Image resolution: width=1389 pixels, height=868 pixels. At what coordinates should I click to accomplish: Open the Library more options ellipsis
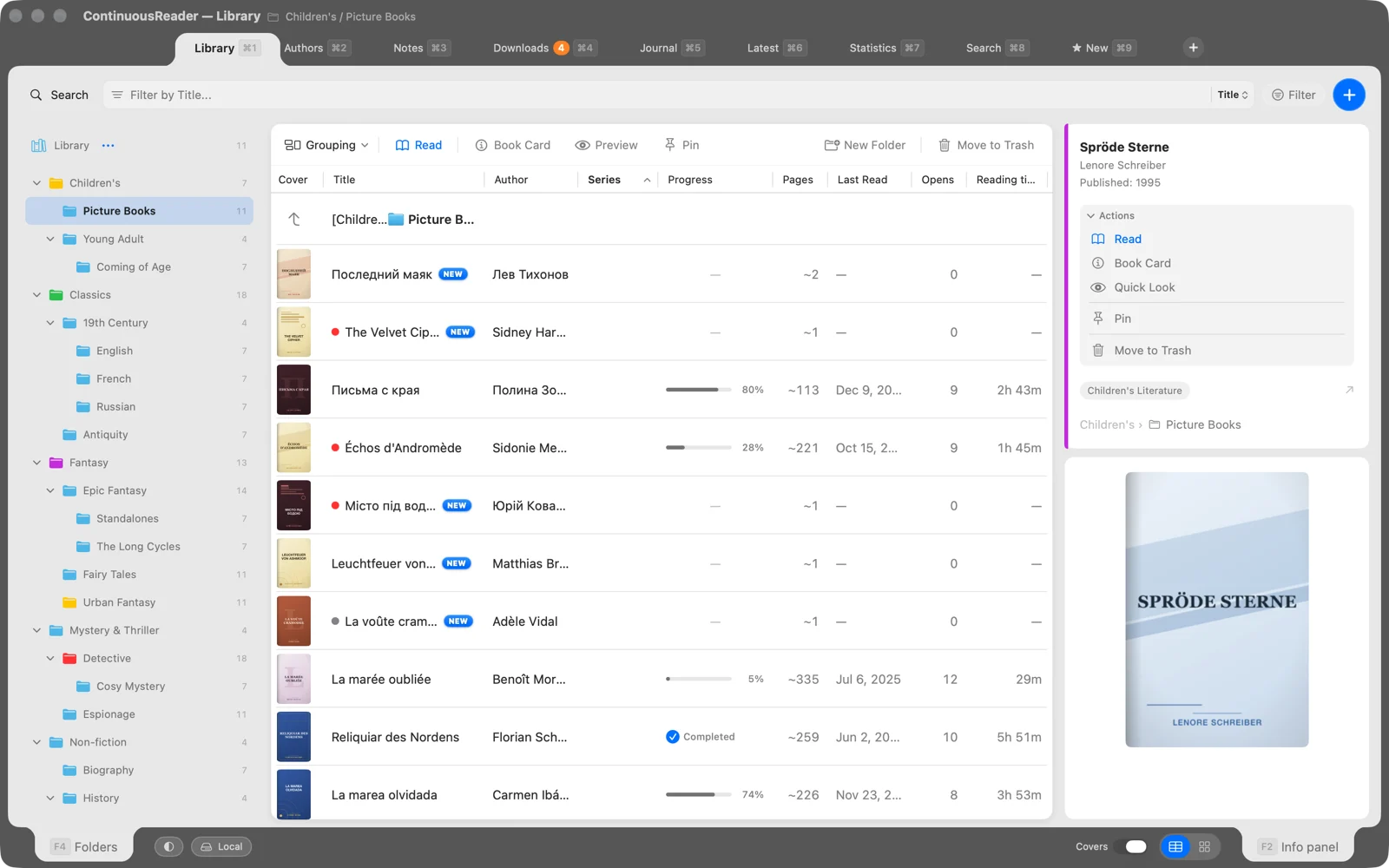coord(108,146)
